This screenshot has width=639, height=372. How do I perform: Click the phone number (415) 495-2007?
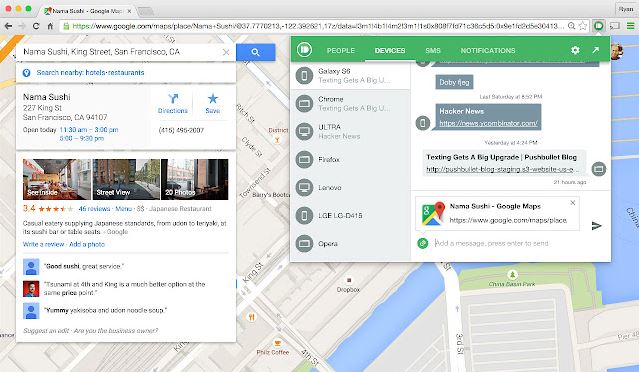click(x=181, y=130)
